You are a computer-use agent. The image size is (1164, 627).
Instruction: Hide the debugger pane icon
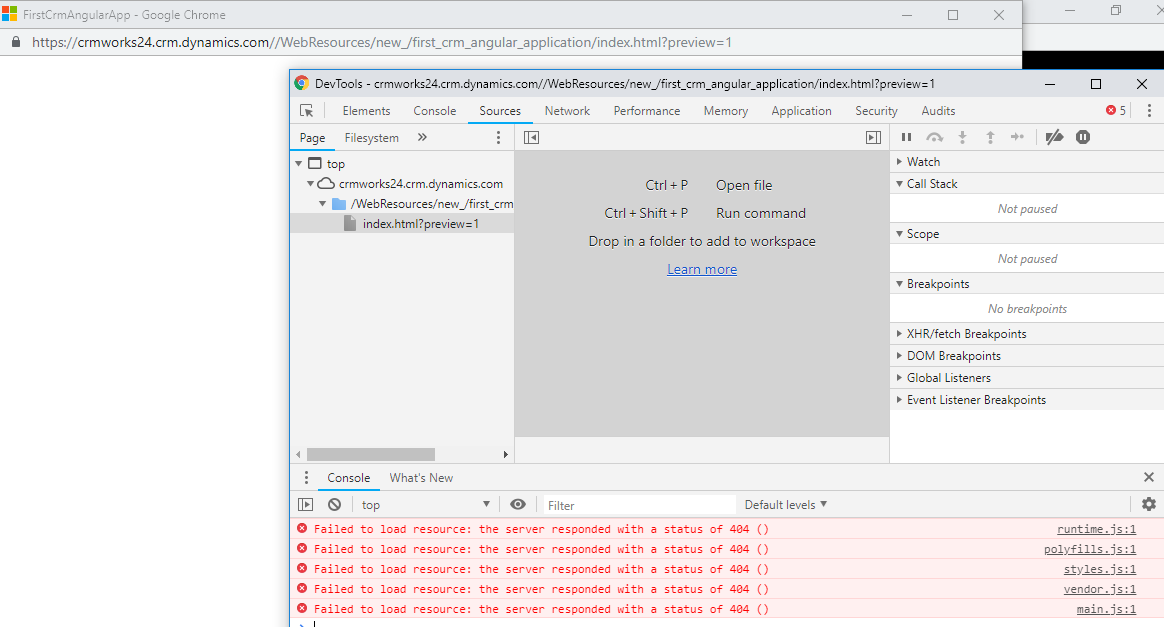873,138
